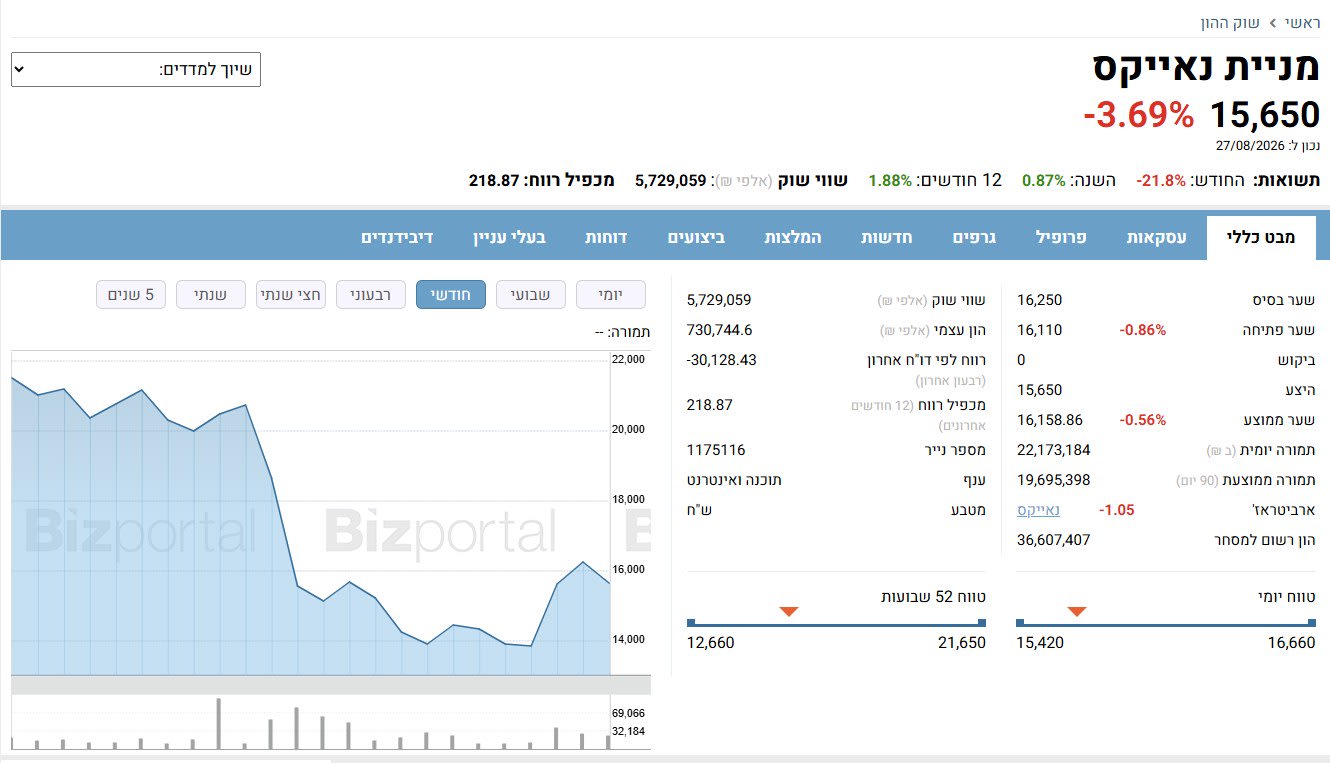Screen dimensions: 1330x763
Task: Click the gray volume bars chart
Action: [x=311, y=723]
